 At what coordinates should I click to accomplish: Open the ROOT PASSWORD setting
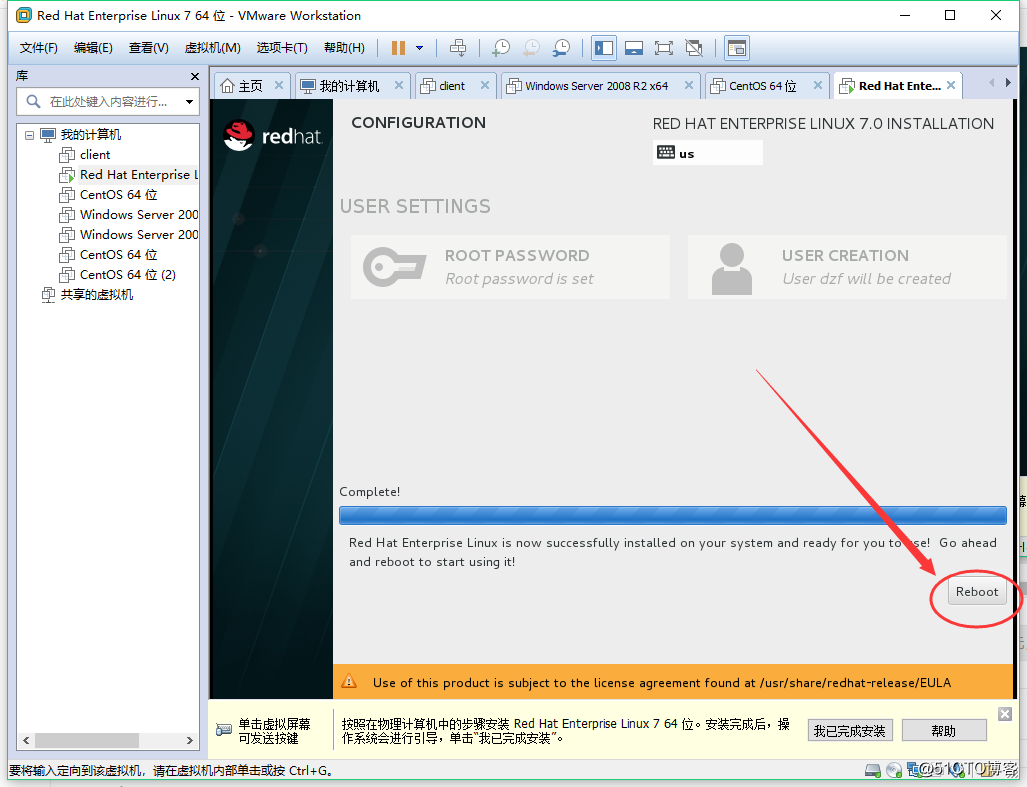(x=510, y=267)
